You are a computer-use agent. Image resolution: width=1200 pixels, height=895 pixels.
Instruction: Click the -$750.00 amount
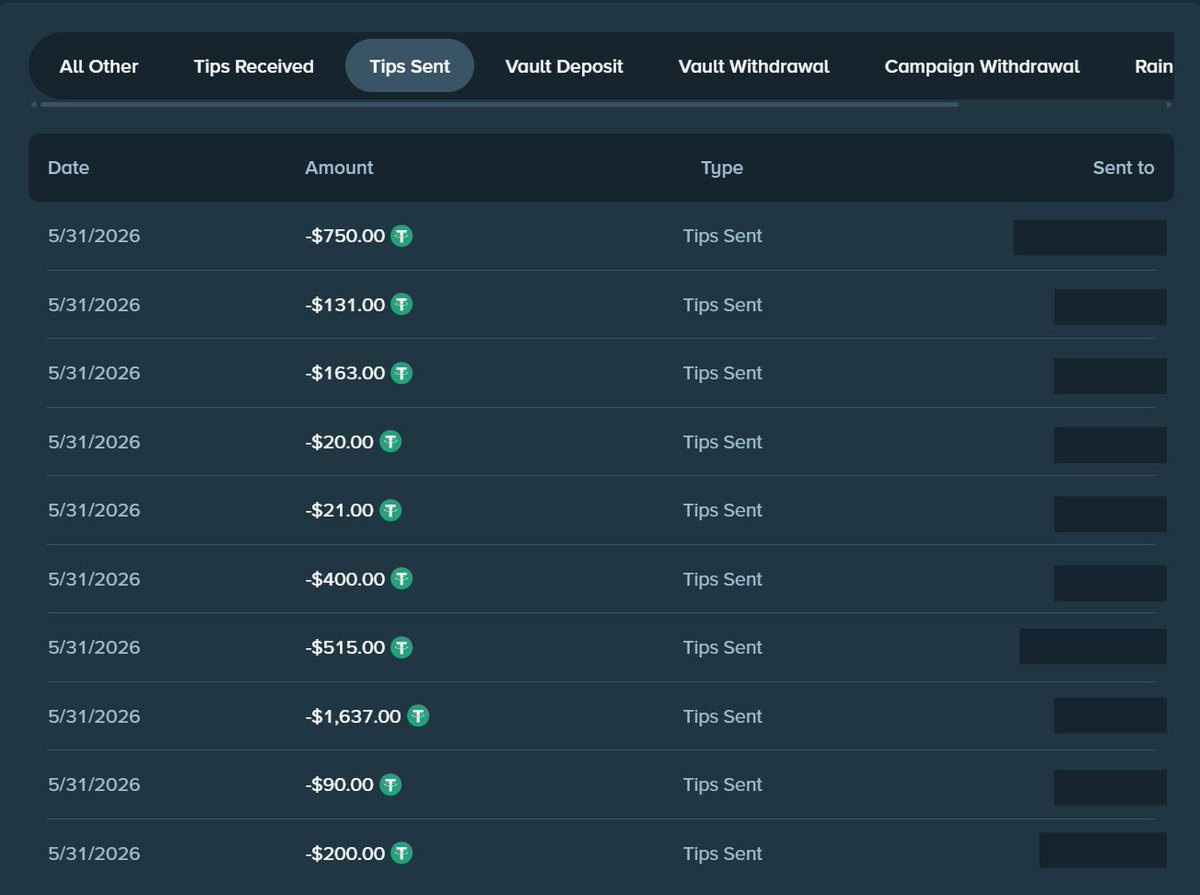coord(345,236)
